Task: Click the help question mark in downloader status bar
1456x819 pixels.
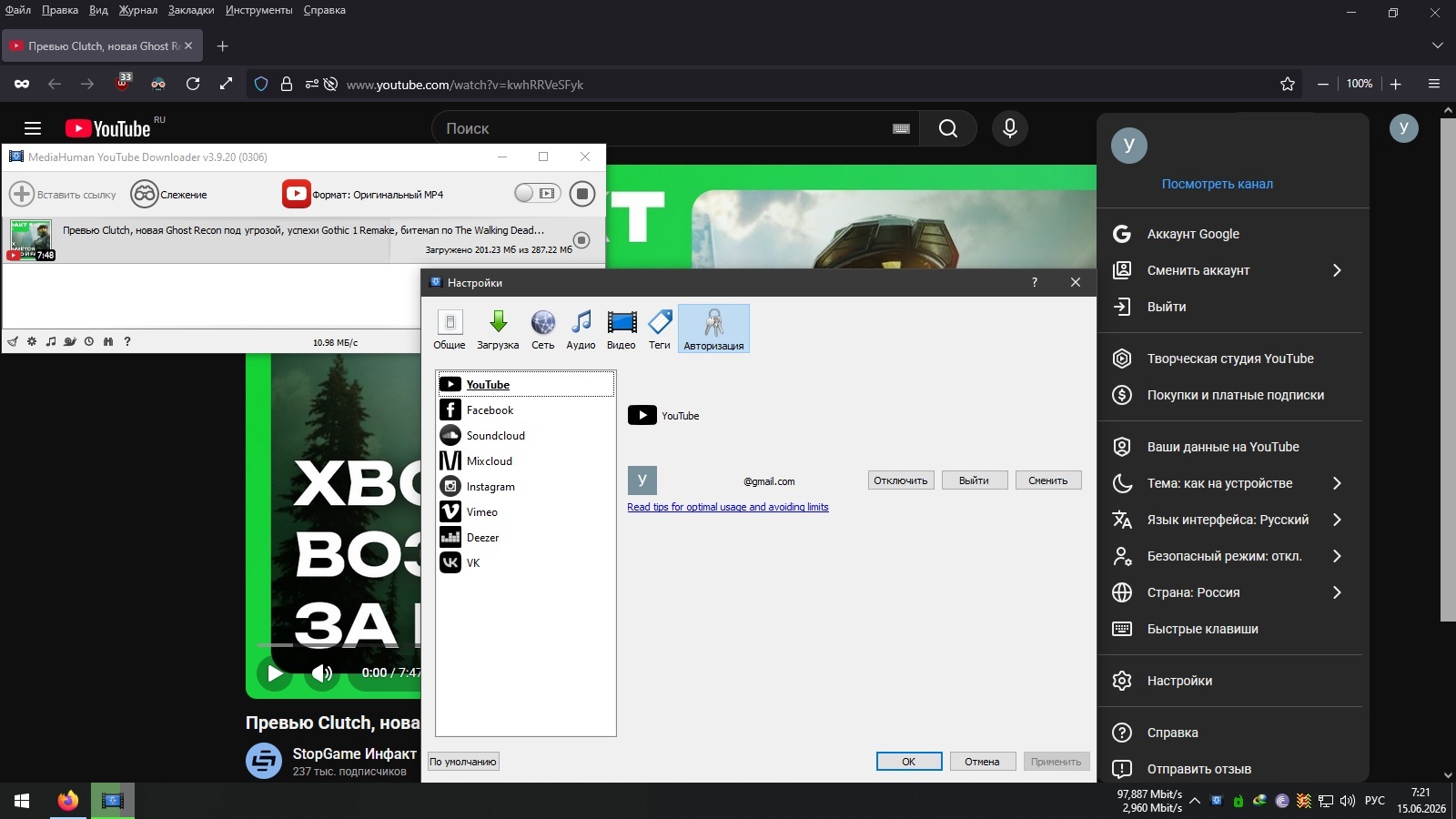Action: pyautogui.click(x=127, y=342)
